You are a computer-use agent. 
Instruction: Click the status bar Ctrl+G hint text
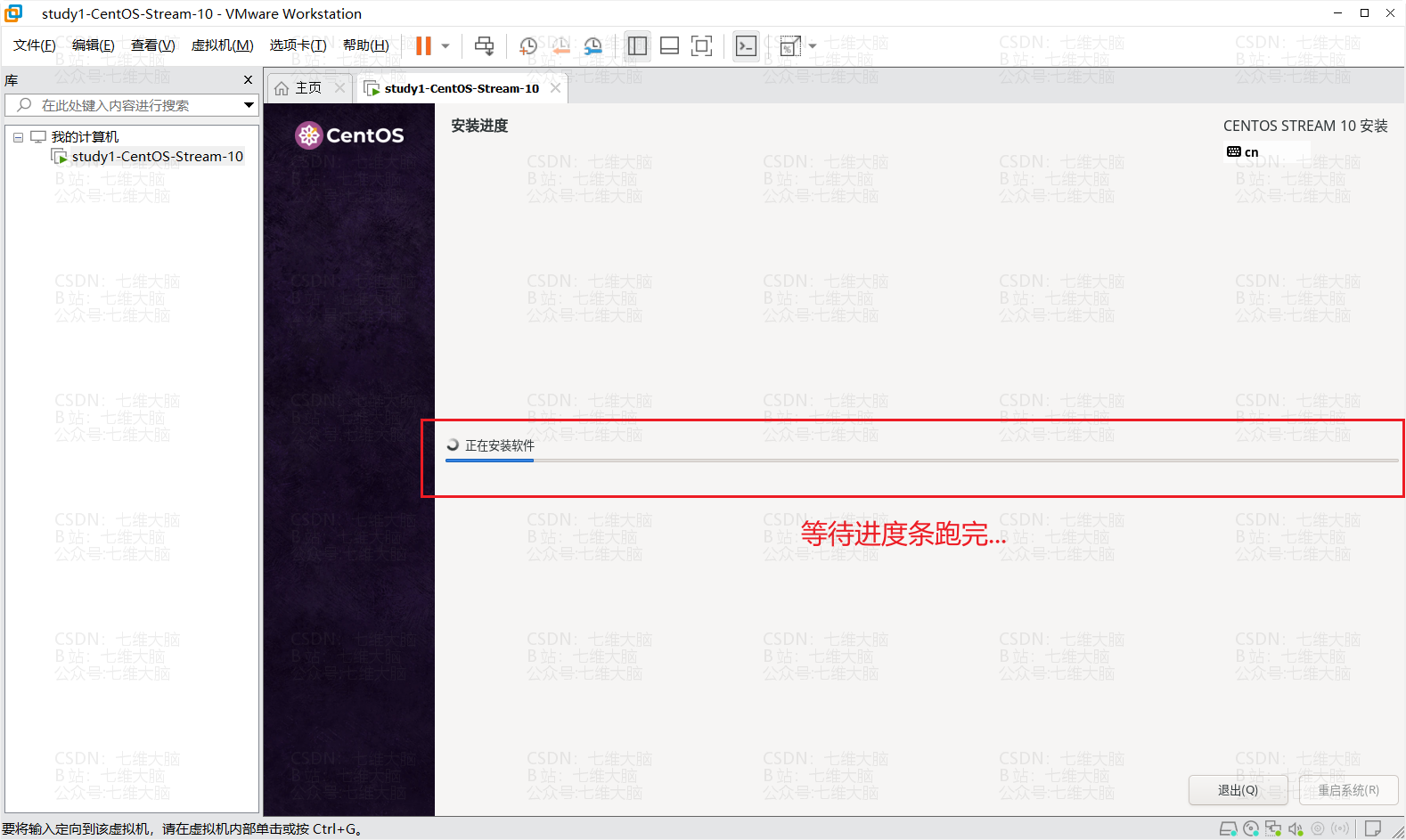coord(184,829)
